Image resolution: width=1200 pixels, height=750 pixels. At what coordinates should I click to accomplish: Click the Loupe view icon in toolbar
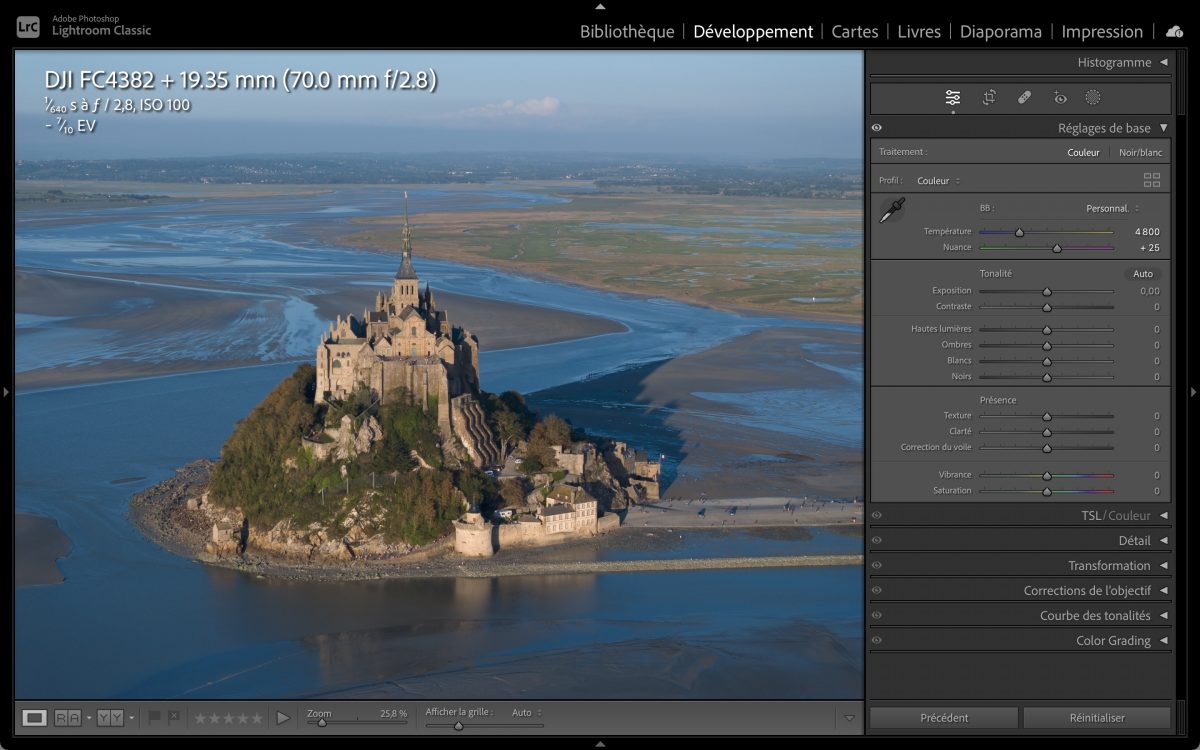point(35,717)
